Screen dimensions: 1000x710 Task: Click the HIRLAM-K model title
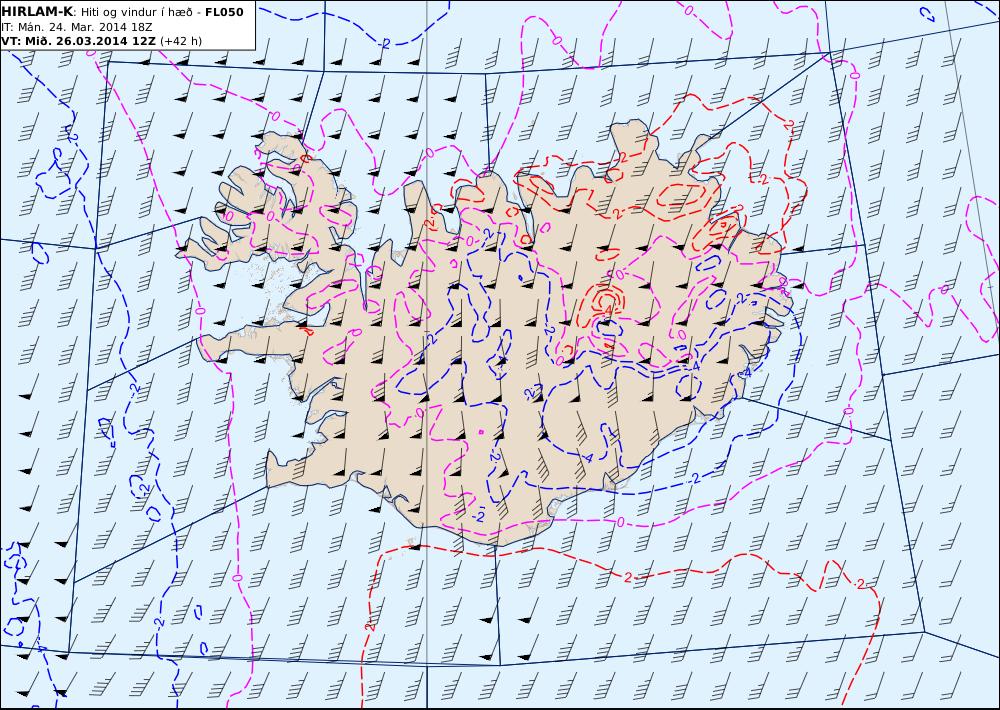pos(37,12)
